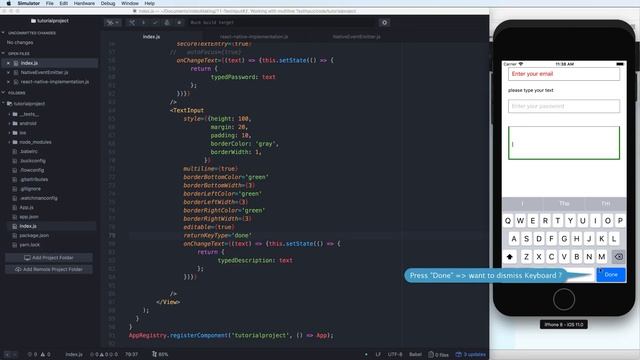Click Add Project Folder button
This screenshot has width=640, height=360.
click(x=49, y=258)
